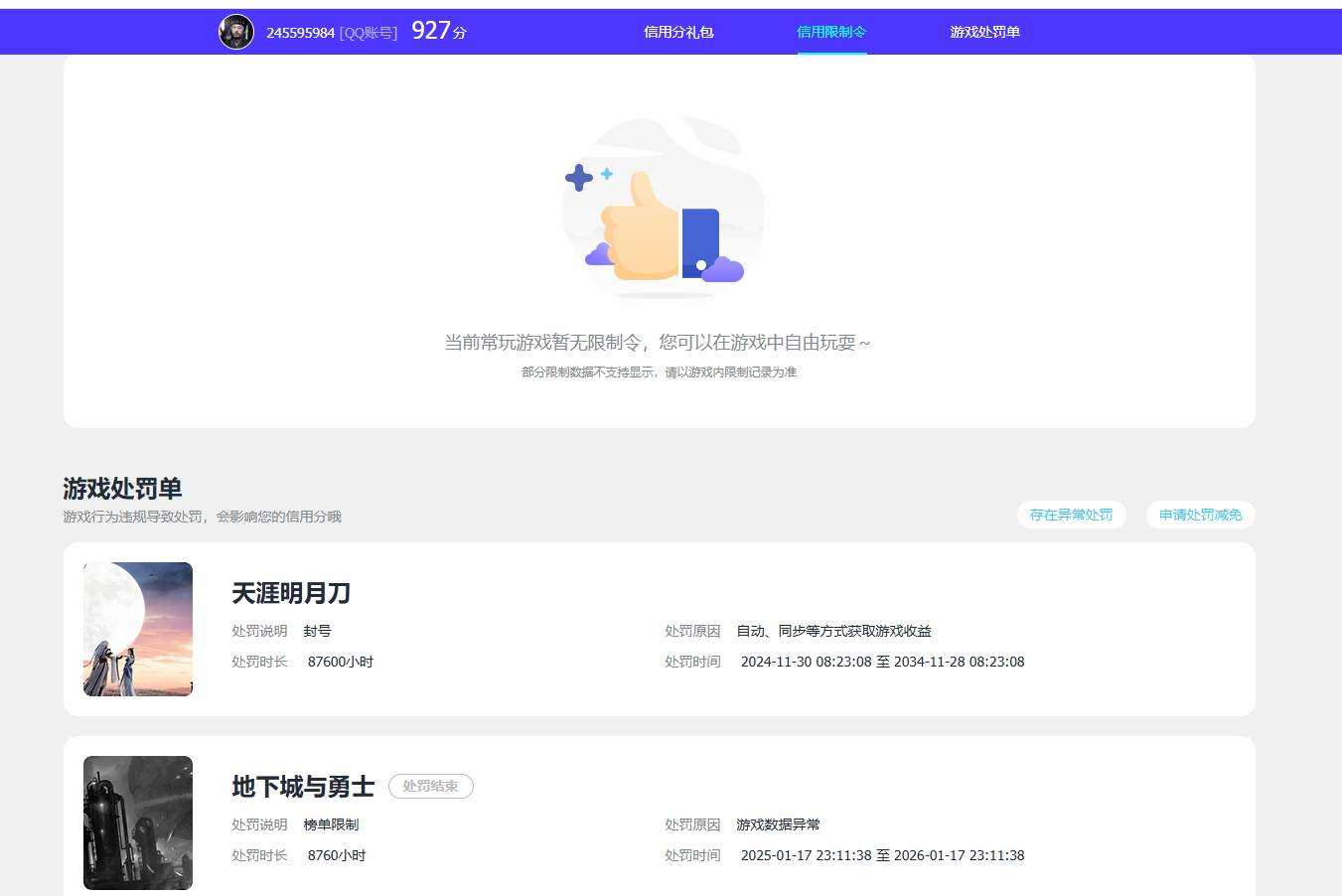Switch to the 信用限制令 tab

pos(831,32)
